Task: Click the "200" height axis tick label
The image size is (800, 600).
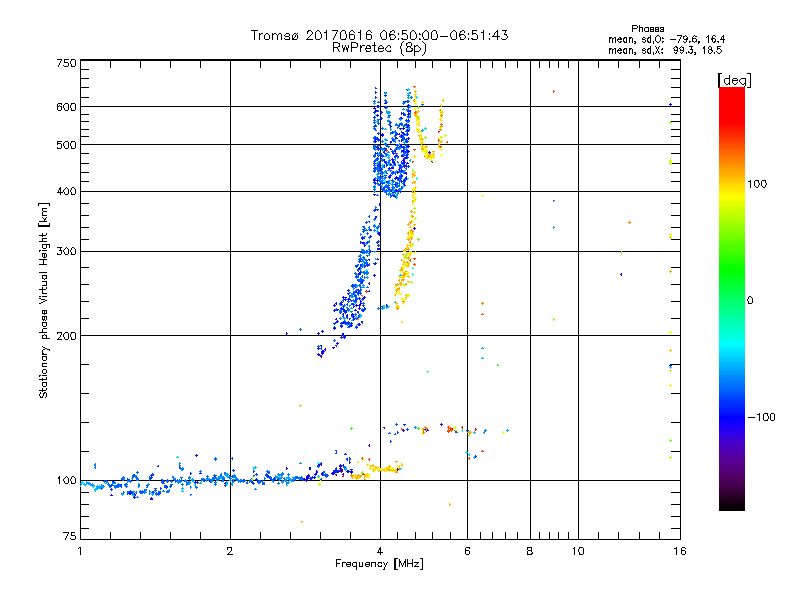Action: click(66, 336)
